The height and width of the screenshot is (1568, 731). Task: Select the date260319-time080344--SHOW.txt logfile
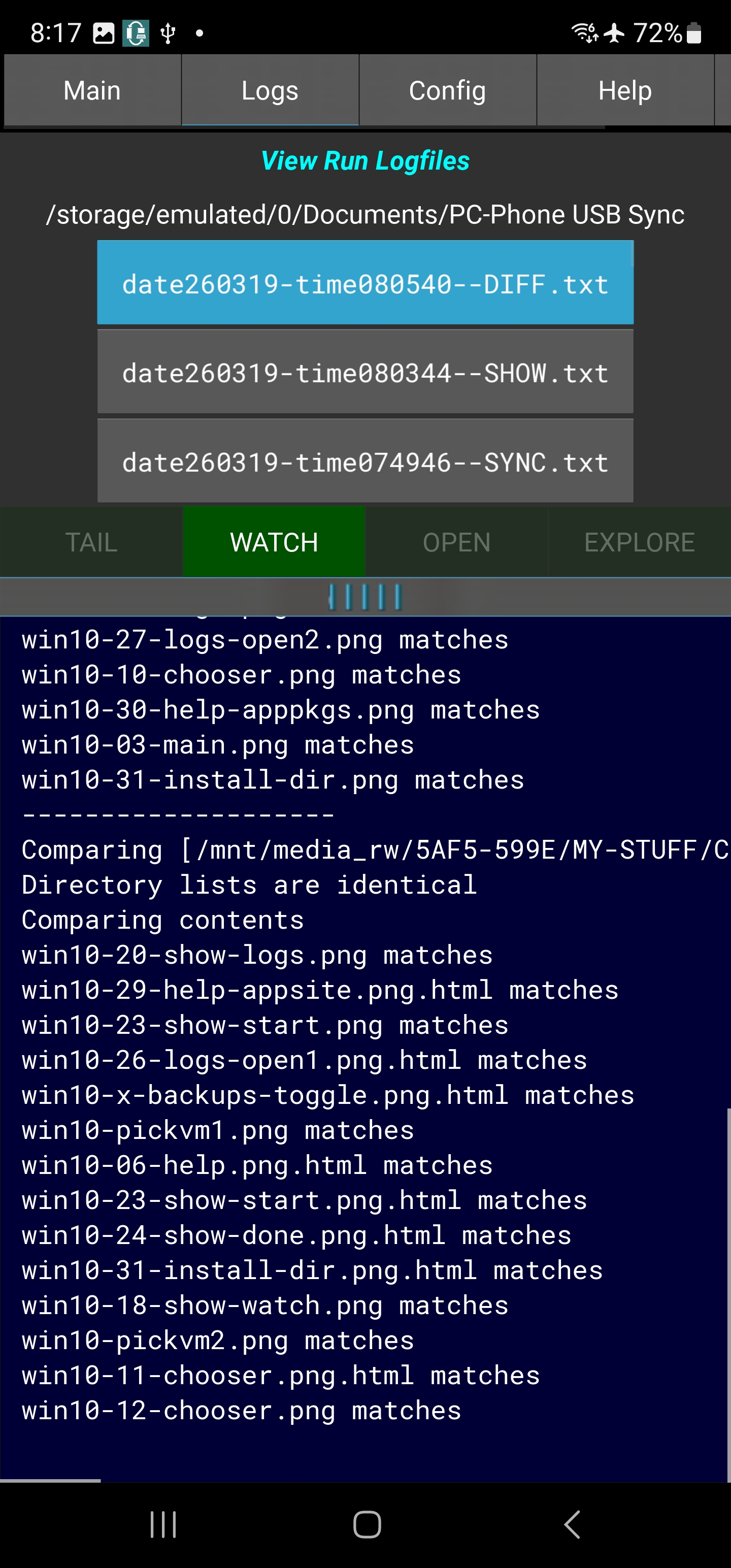(365, 372)
